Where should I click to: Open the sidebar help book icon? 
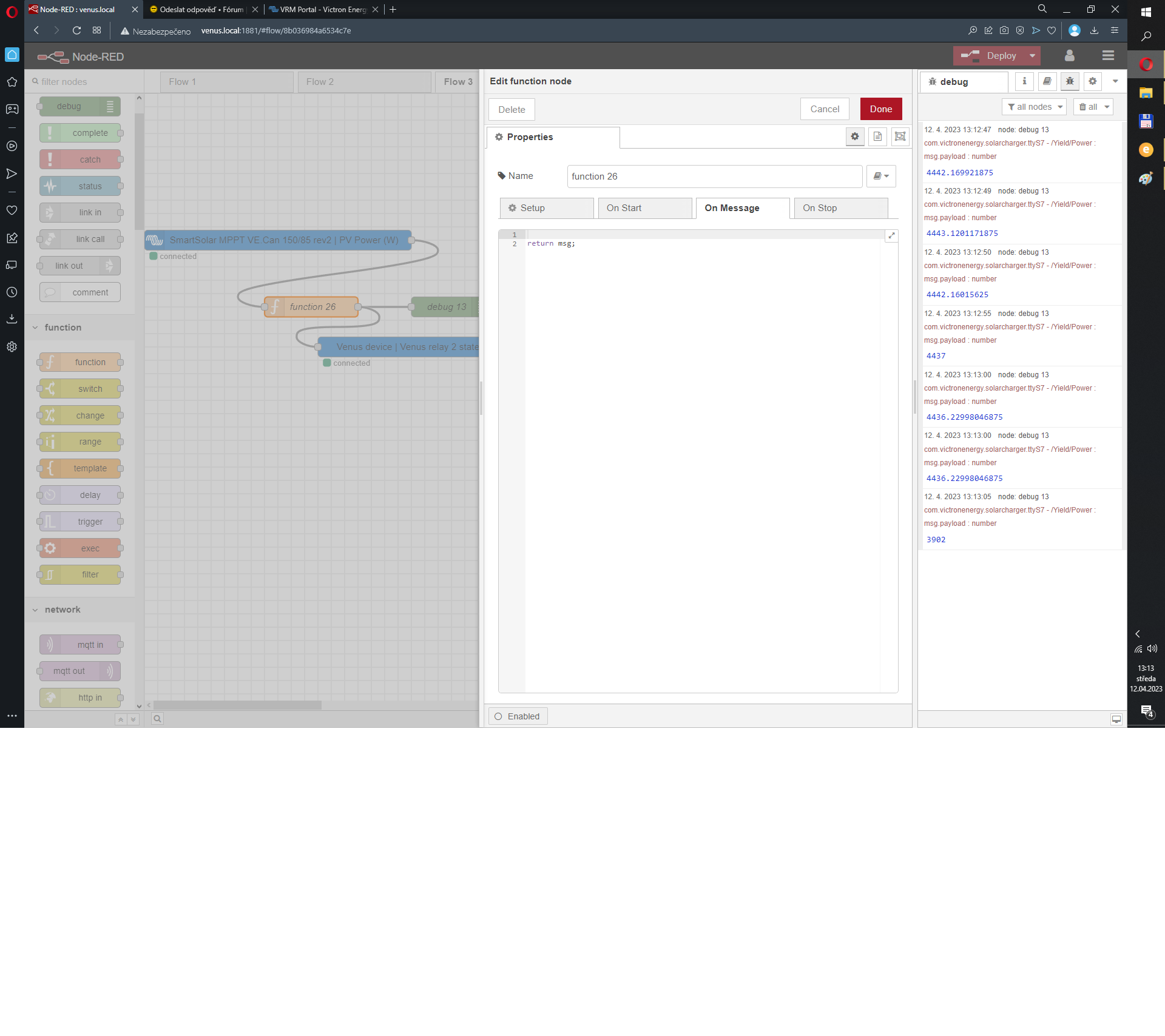coord(1047,81)
